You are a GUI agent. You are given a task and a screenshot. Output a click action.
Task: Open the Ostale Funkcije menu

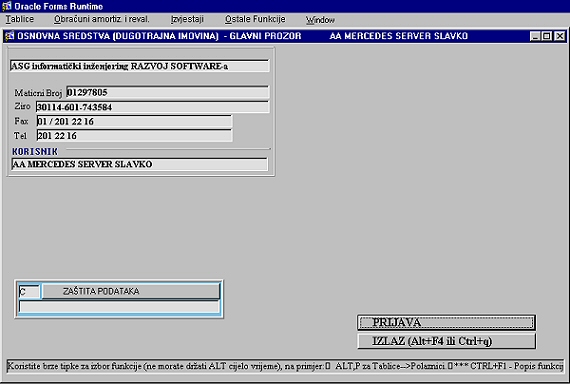(255, 19)
